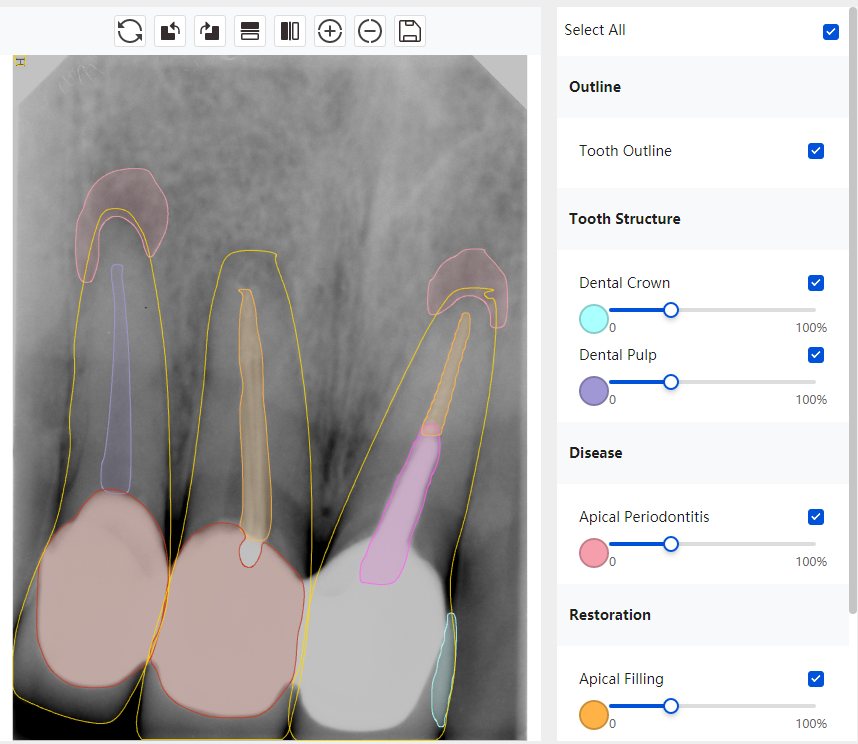Click the Apical Periodontitis opacity slider handle
The image size is (858, 744).
tap(671, 544)
